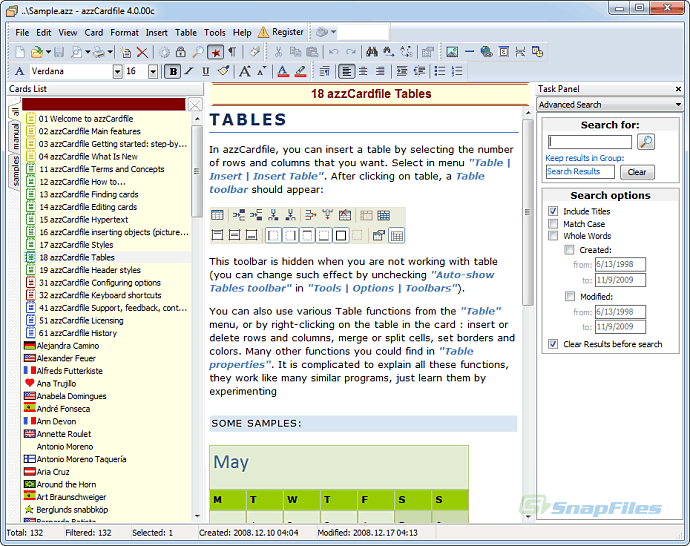
Task: Close the Task Panel with the X
Action: click(678, 89)
